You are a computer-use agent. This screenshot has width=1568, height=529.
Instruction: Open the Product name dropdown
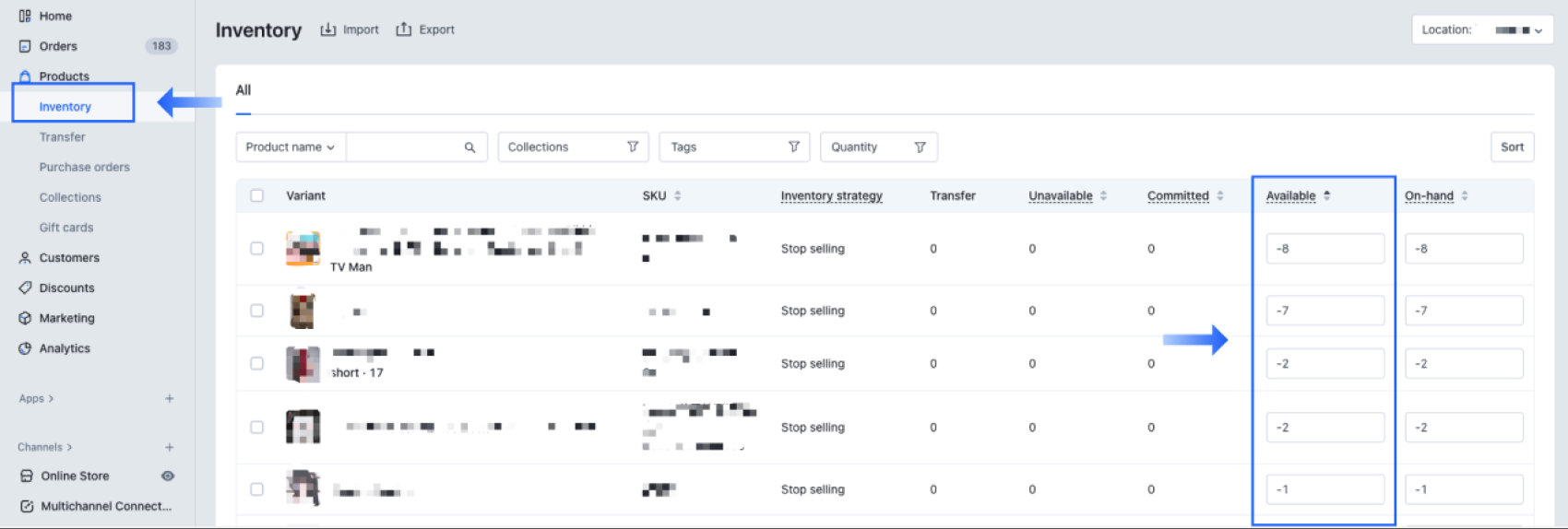[x=291, y=147]
